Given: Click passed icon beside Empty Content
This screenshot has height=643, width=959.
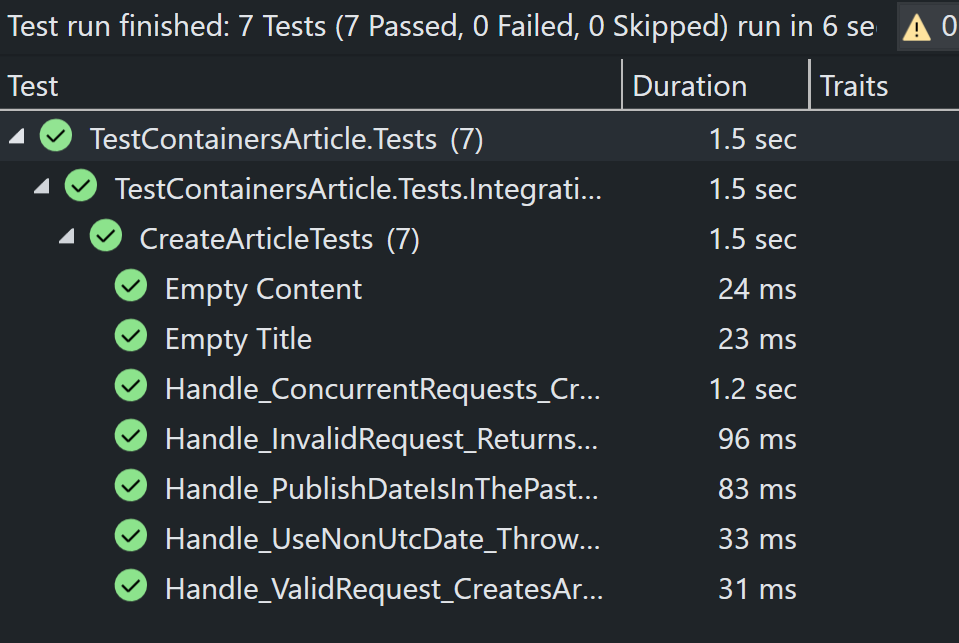Looking at the screenshot, I should (131, 287).
